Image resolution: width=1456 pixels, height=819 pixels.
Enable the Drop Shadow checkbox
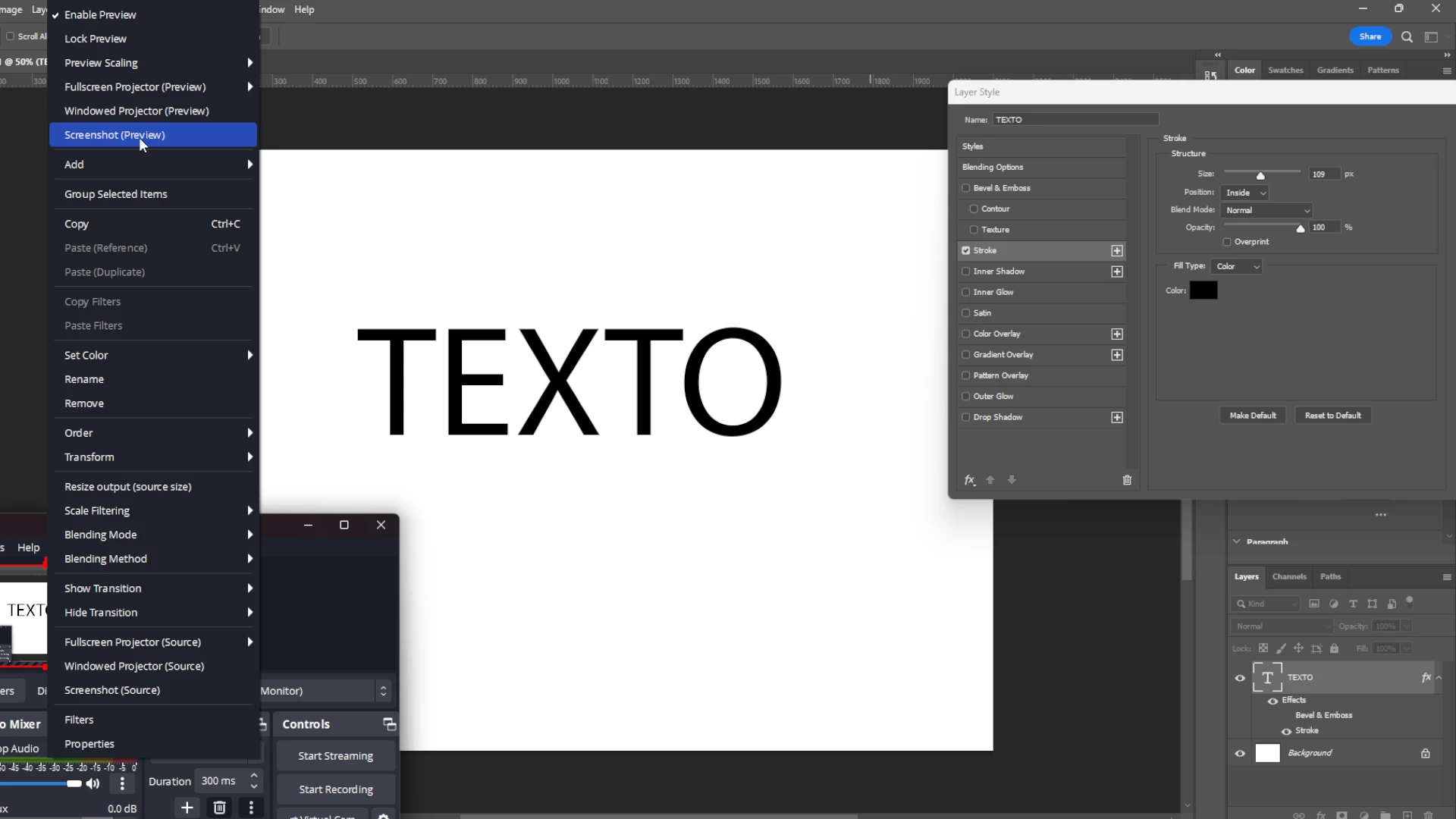pos(966,417)
